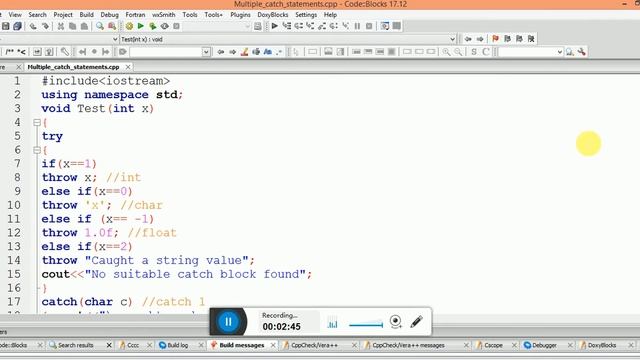640x360 pixels.
Task: Open the Settings menu
Action: coord(306,15)
